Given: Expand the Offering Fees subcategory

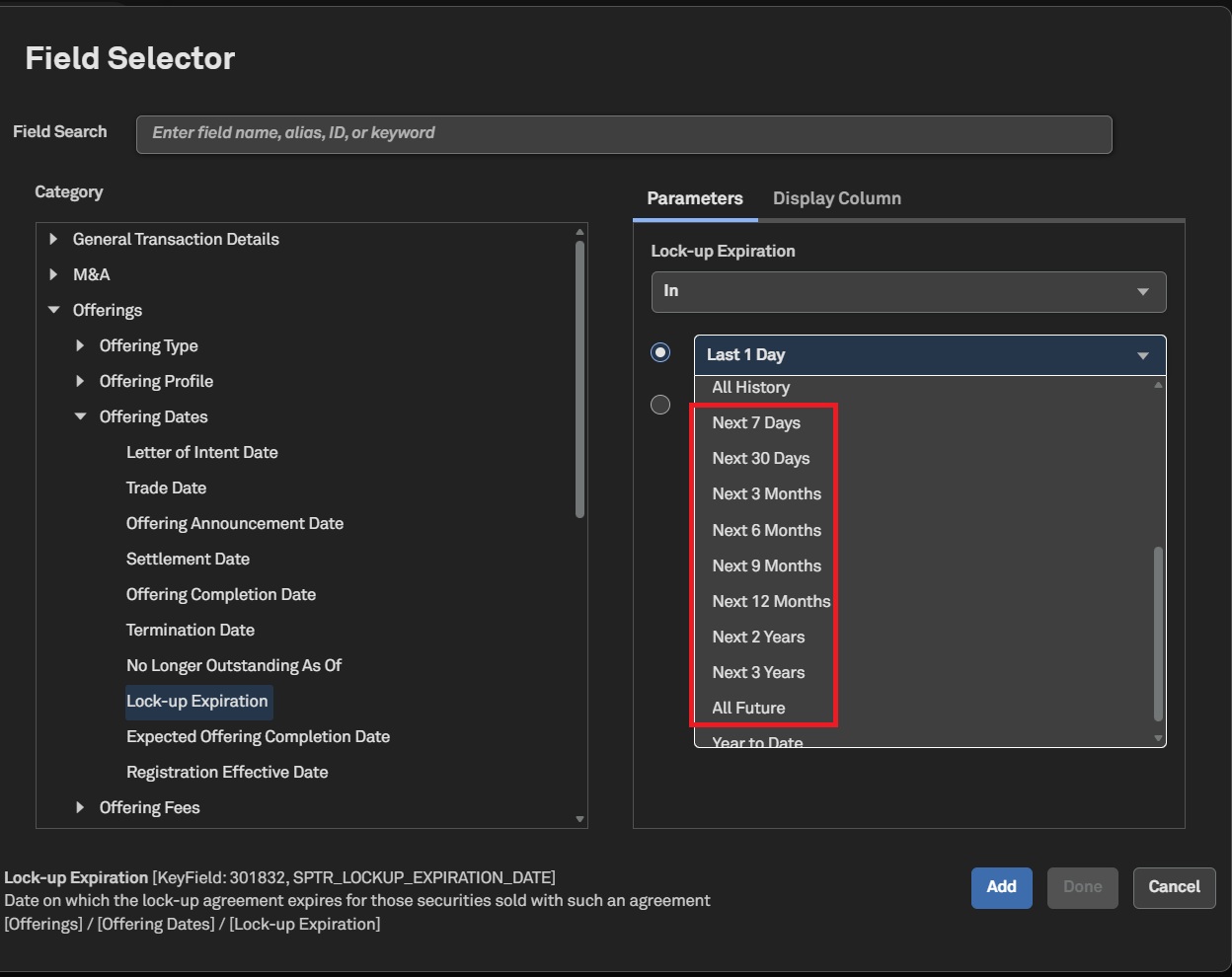Looking at the screenshot, I should (80, 807).
